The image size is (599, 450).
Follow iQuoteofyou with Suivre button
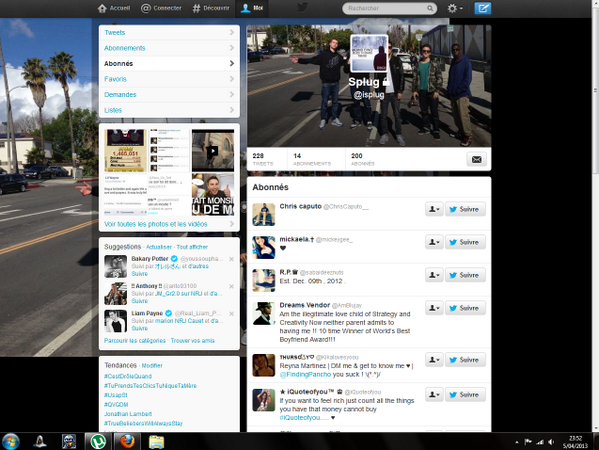pyautogui.click(x=465, y=394)
